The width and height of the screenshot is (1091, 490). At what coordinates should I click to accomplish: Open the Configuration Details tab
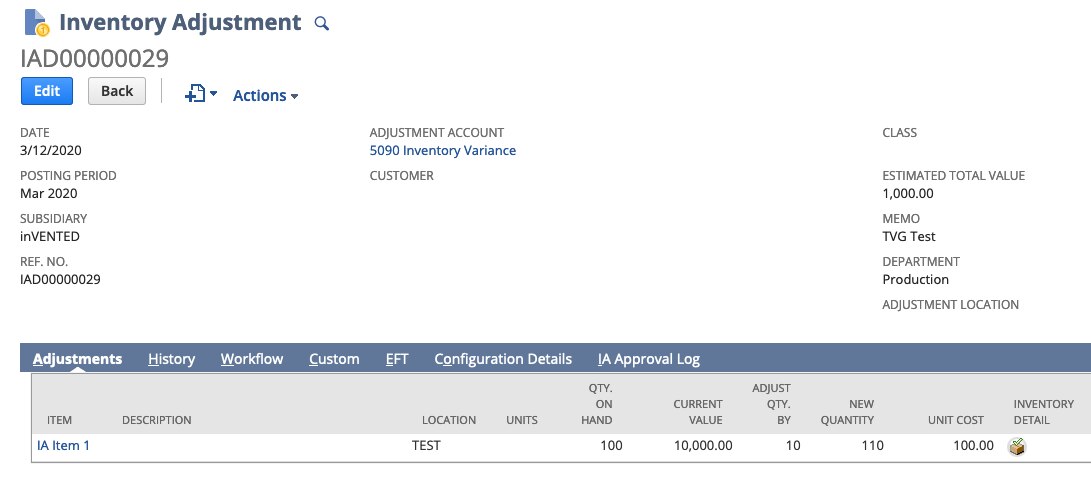tap(503, 359)
